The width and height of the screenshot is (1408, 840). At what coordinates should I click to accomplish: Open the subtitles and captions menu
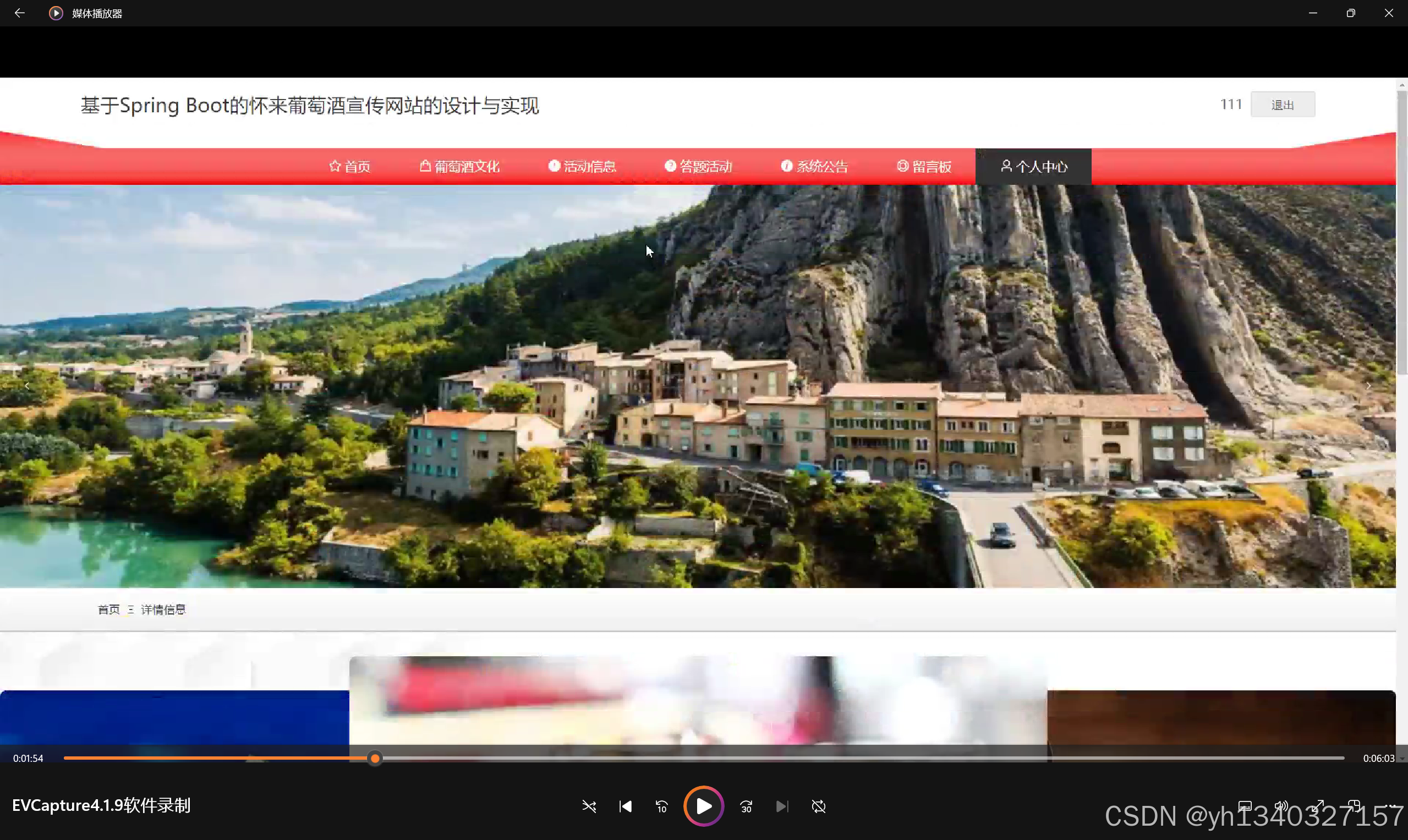click(1245, 806)
